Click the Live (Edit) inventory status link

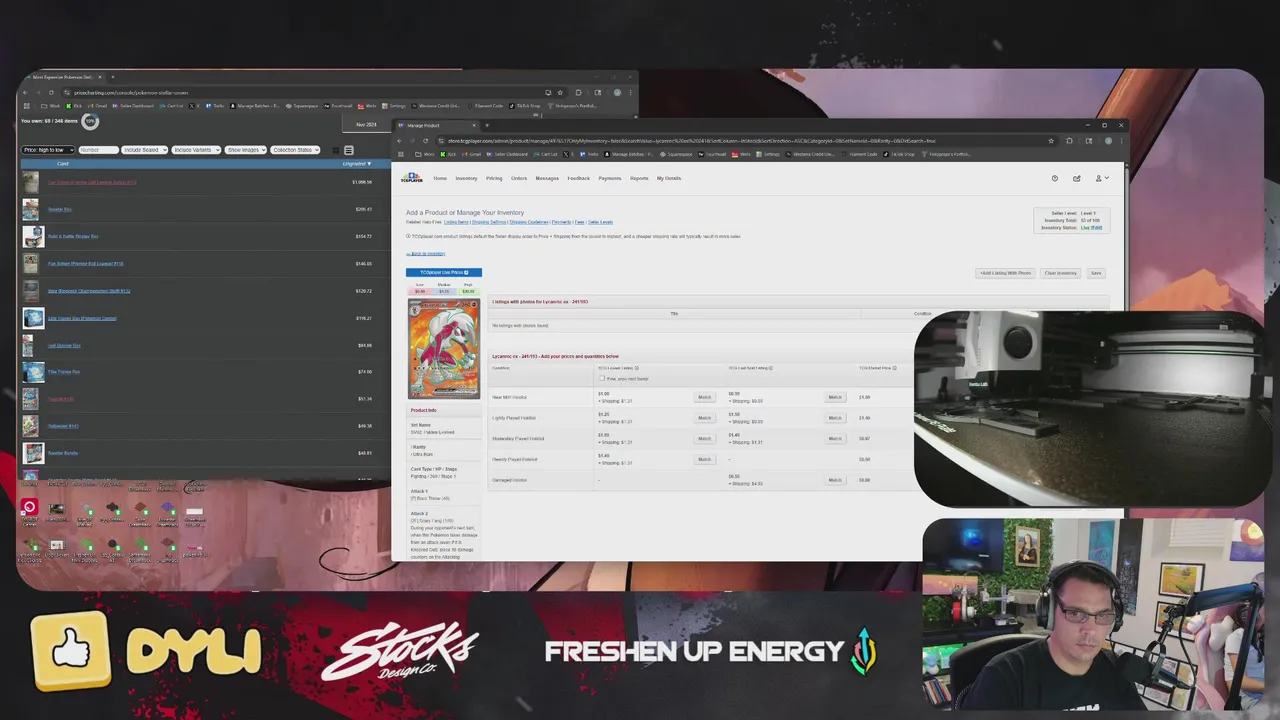[1091, 227]
